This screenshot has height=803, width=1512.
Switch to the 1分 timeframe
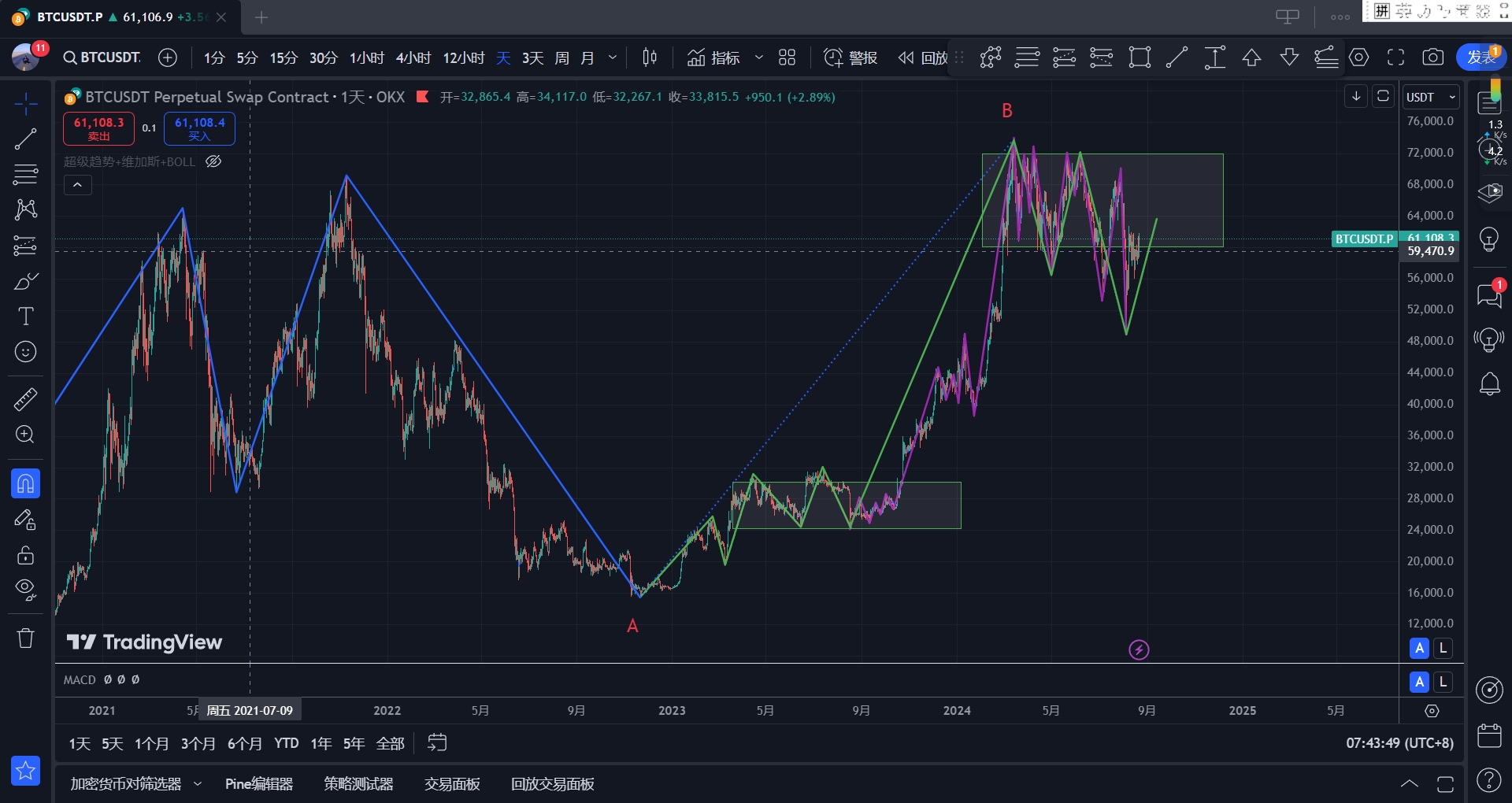[x=214, y=57]
